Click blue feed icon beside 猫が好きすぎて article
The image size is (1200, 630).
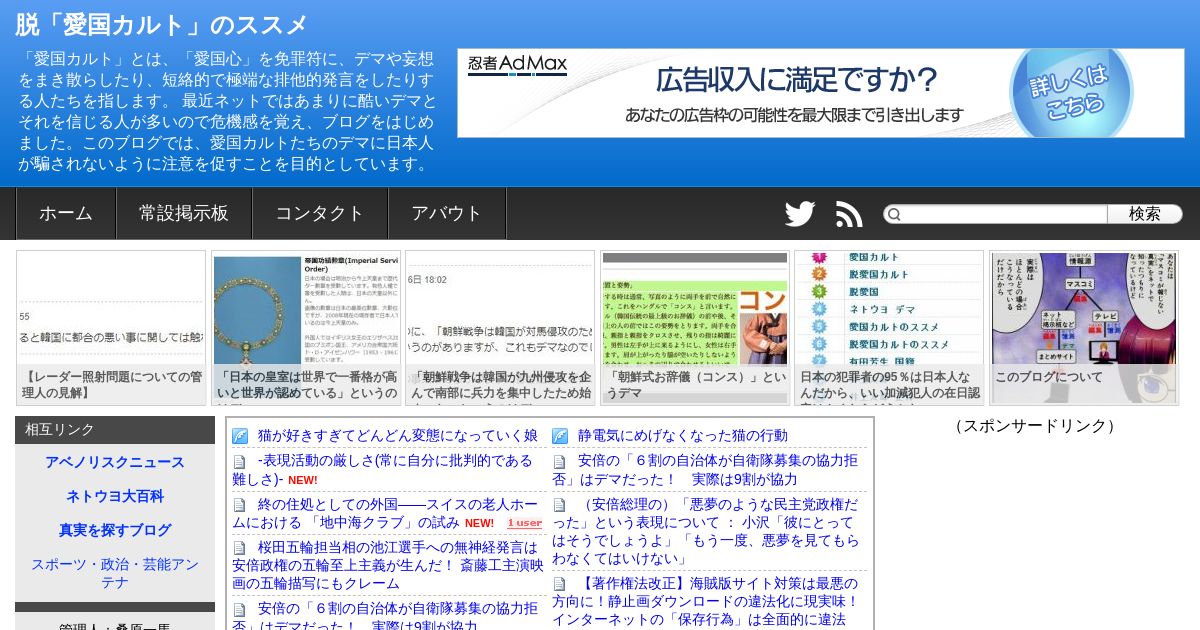click(x=240, y=436)
